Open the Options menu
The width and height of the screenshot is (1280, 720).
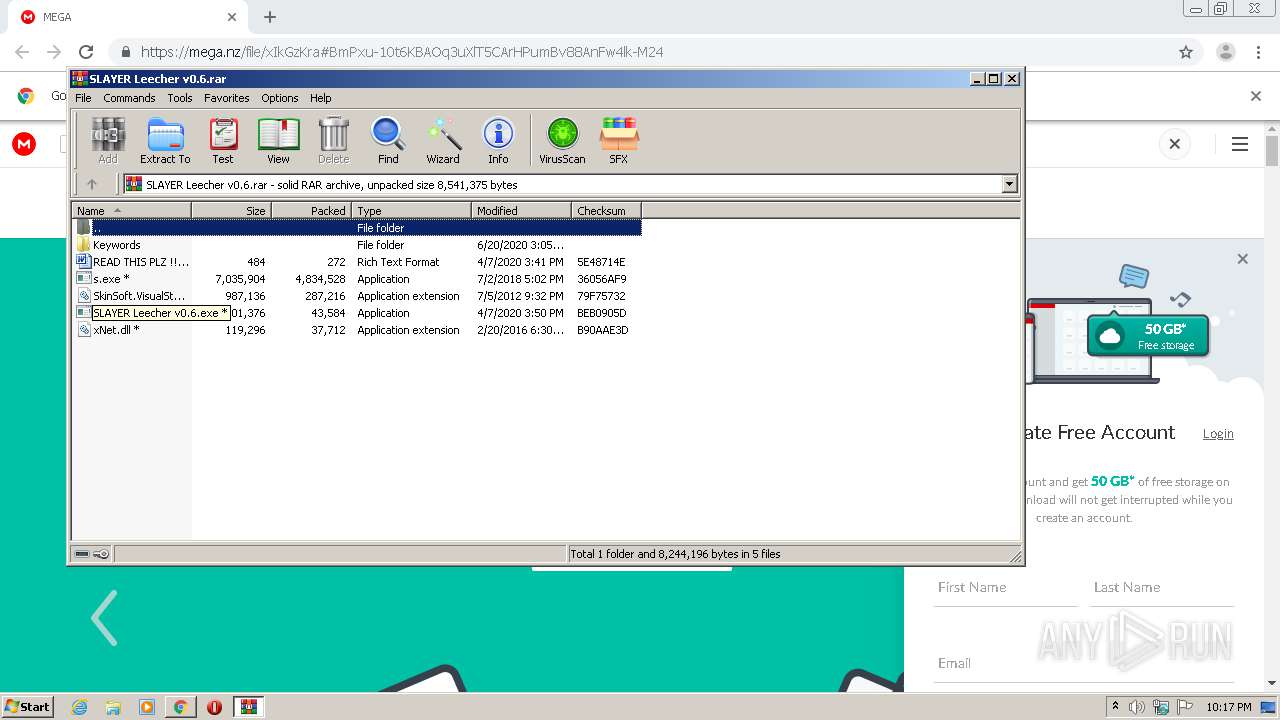[x=280, y=98]
